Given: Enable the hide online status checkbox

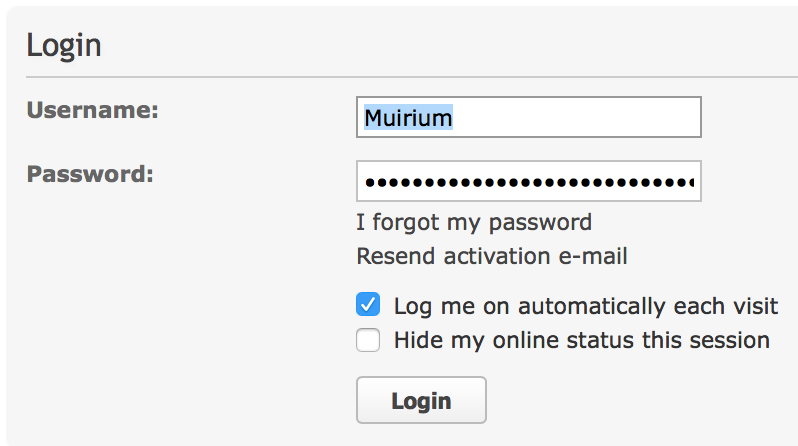Looking at the screenshot, I should tap(369, 341).
